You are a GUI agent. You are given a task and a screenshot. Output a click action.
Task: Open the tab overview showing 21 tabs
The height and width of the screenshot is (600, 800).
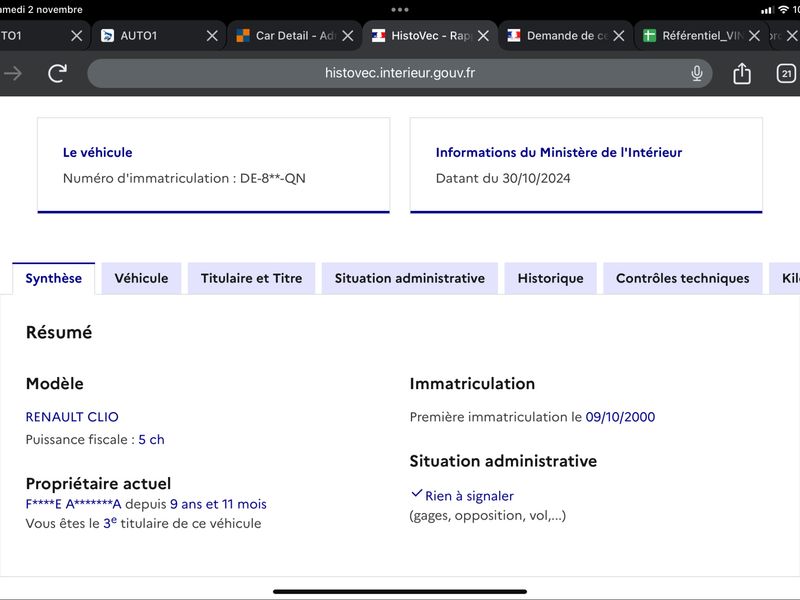click(x=786, y=73)
